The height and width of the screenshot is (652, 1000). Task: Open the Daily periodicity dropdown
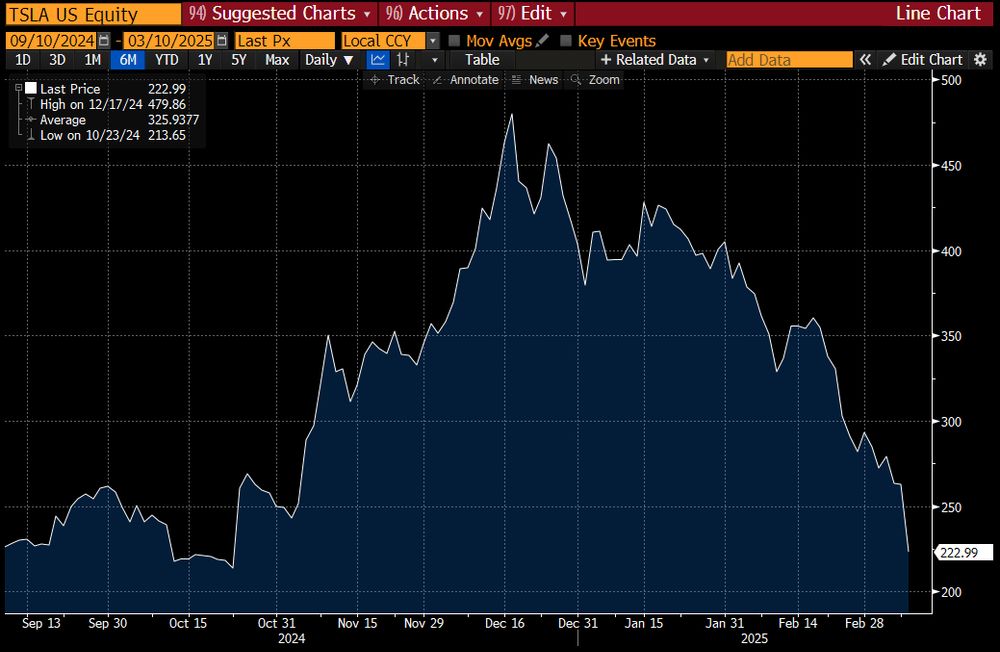328,60
